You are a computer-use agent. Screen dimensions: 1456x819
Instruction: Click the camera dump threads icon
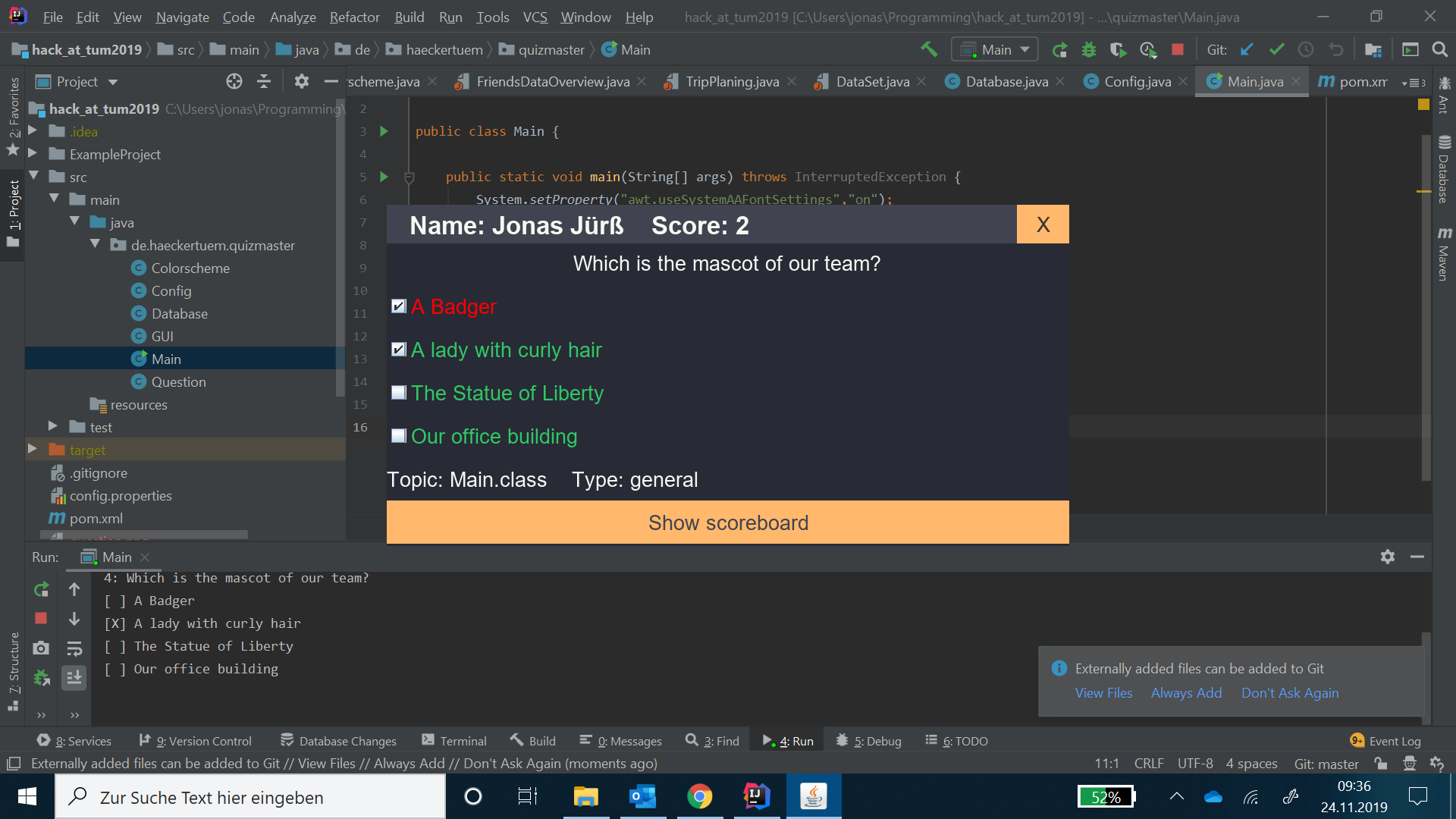[x=41, y=648]
